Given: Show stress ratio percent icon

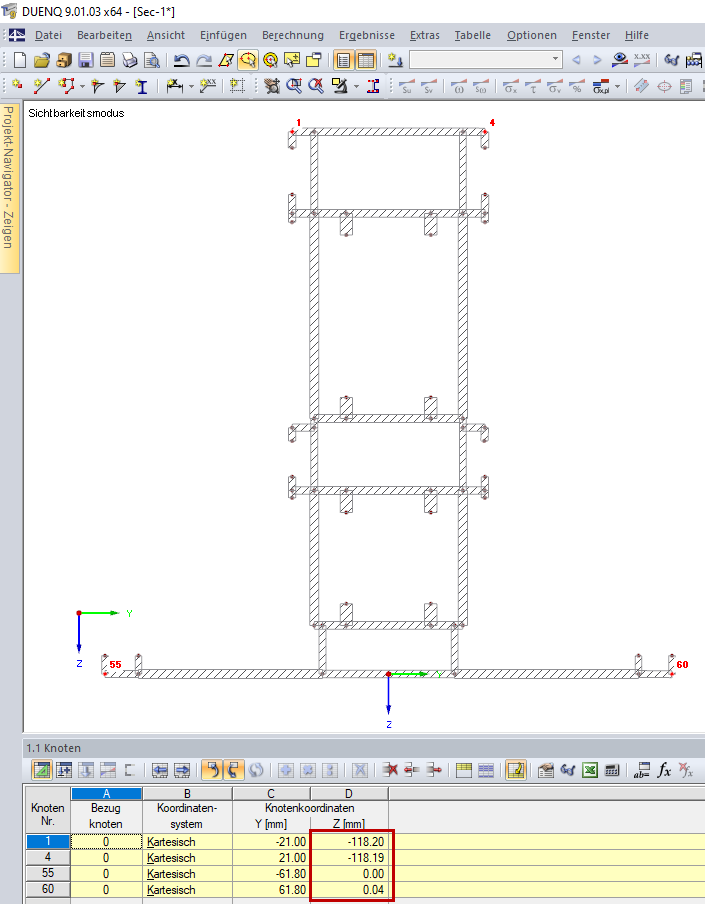Looking at the screenshot, I should pos(576,86).
